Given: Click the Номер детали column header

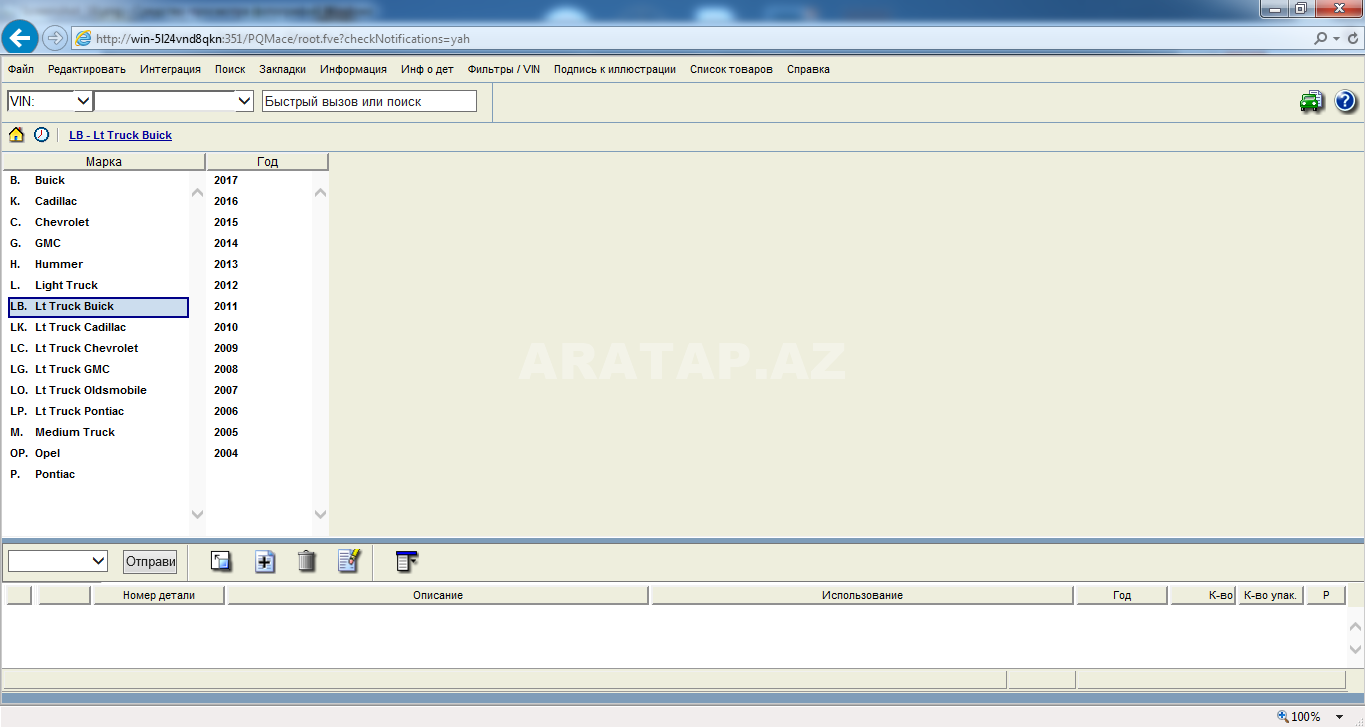Looking at the screenshot, I should point(159,595).
